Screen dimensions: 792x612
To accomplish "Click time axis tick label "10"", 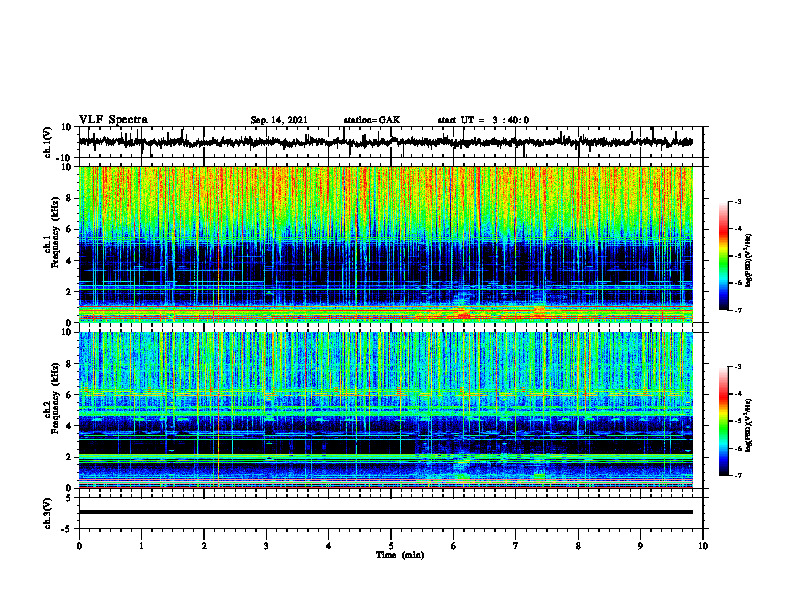I will tap(703, 546).
